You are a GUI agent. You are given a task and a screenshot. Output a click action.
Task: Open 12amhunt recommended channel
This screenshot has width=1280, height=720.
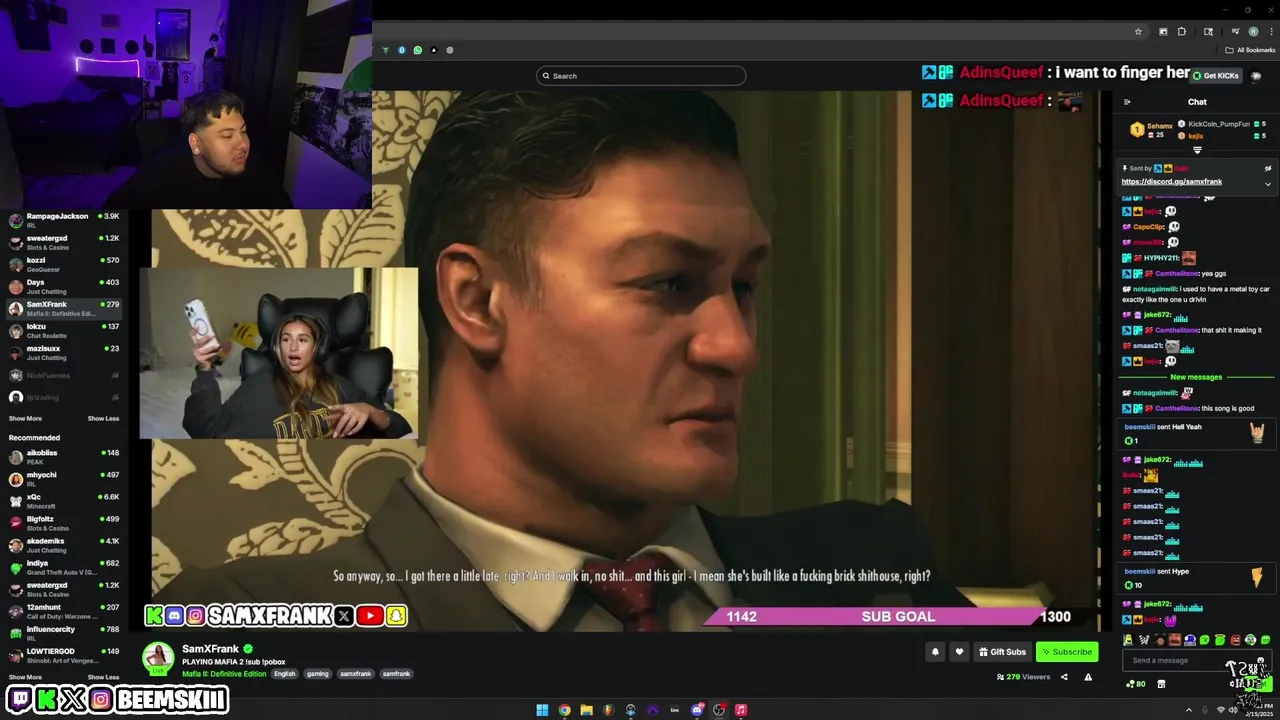64,611
